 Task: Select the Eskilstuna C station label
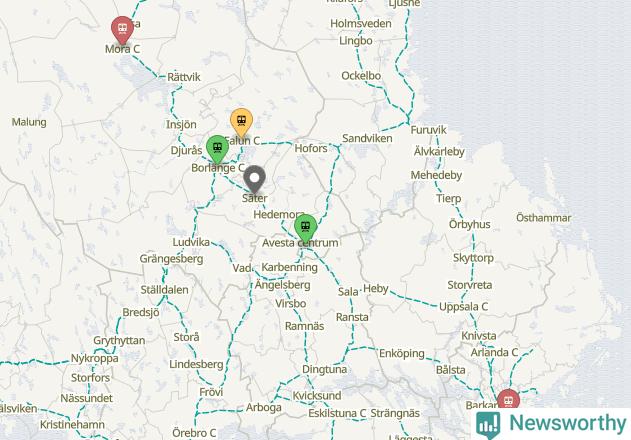337,413
